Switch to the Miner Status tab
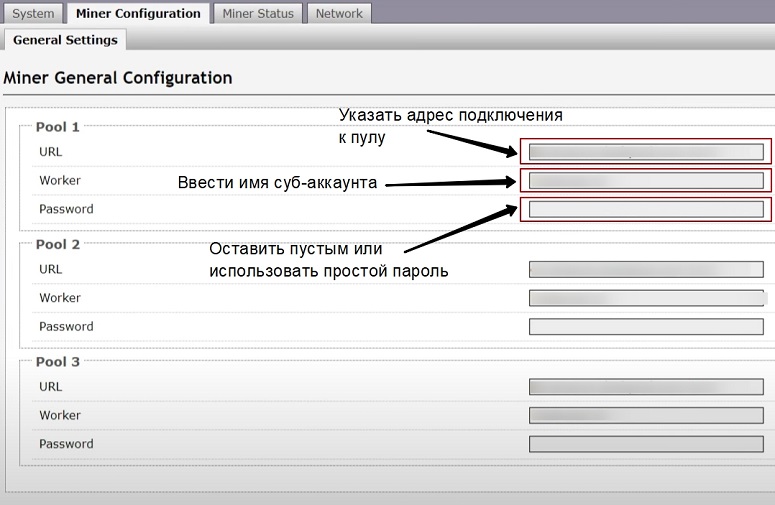Viewport: 775px width, 505px height. [258, 14]
